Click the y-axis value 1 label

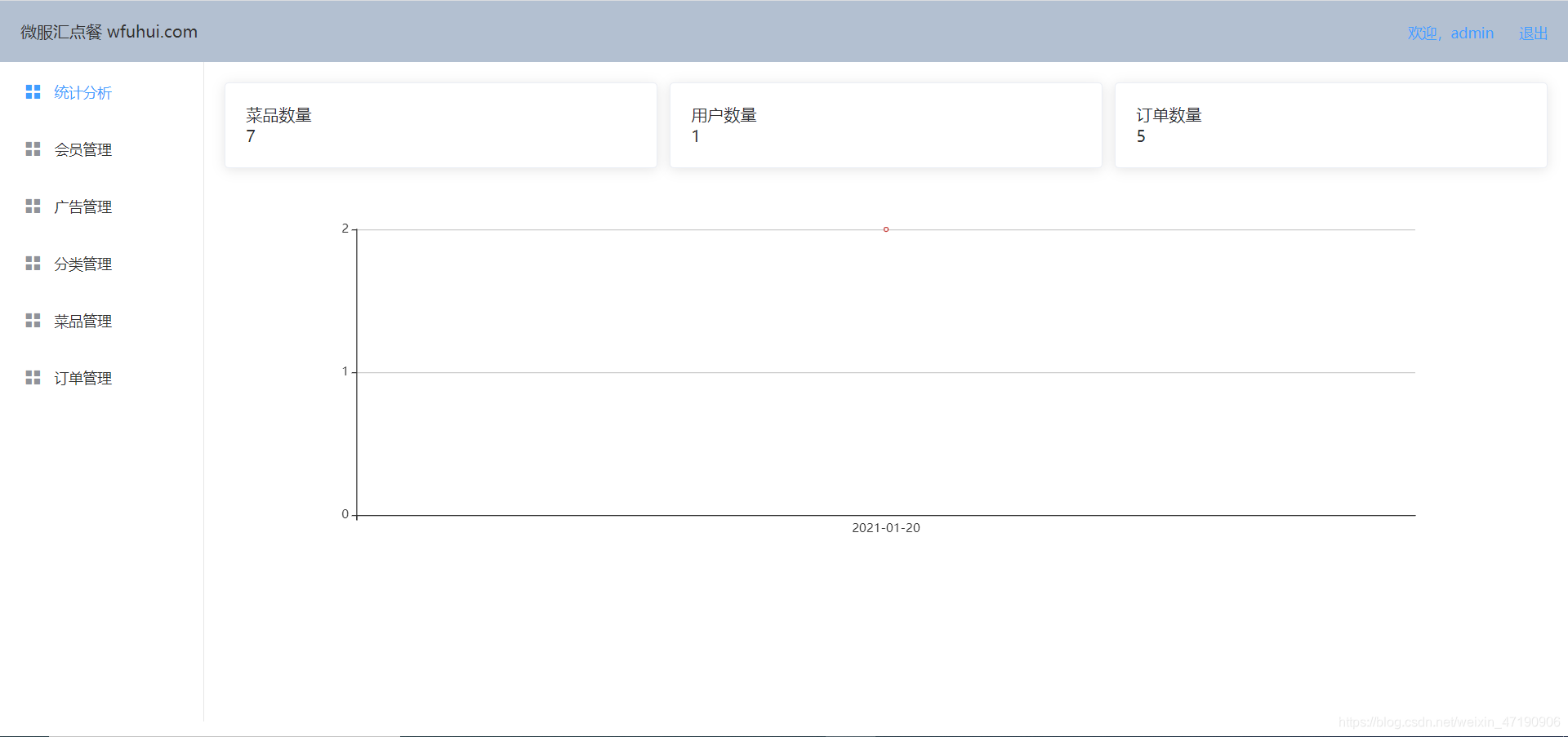[345, 371]
